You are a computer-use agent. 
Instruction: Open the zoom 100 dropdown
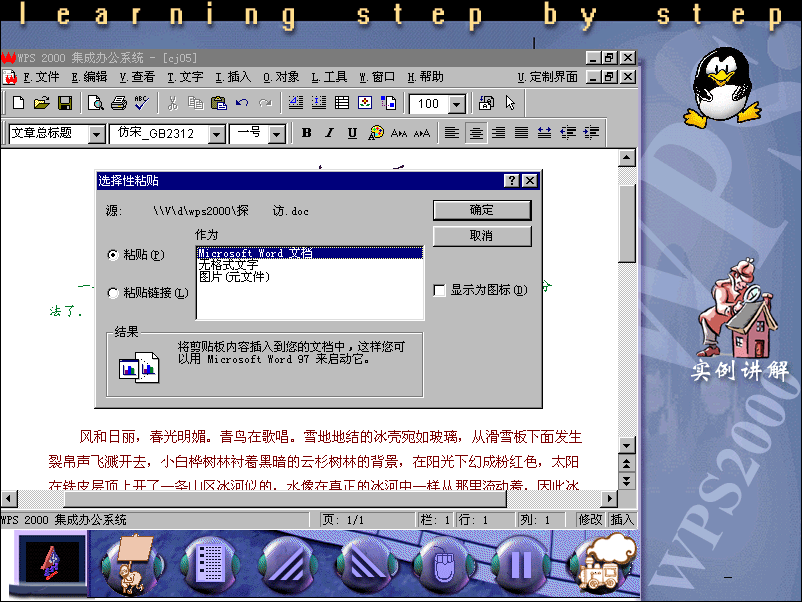tap(457, 104)
